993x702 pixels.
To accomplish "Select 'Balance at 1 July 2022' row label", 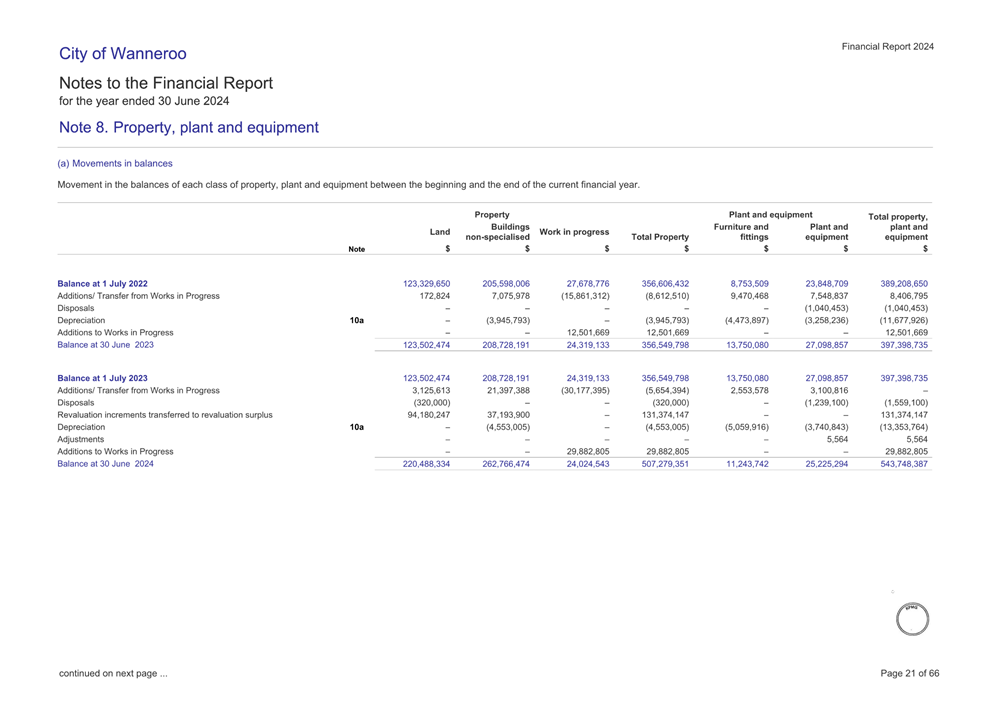I will (102, 283).
